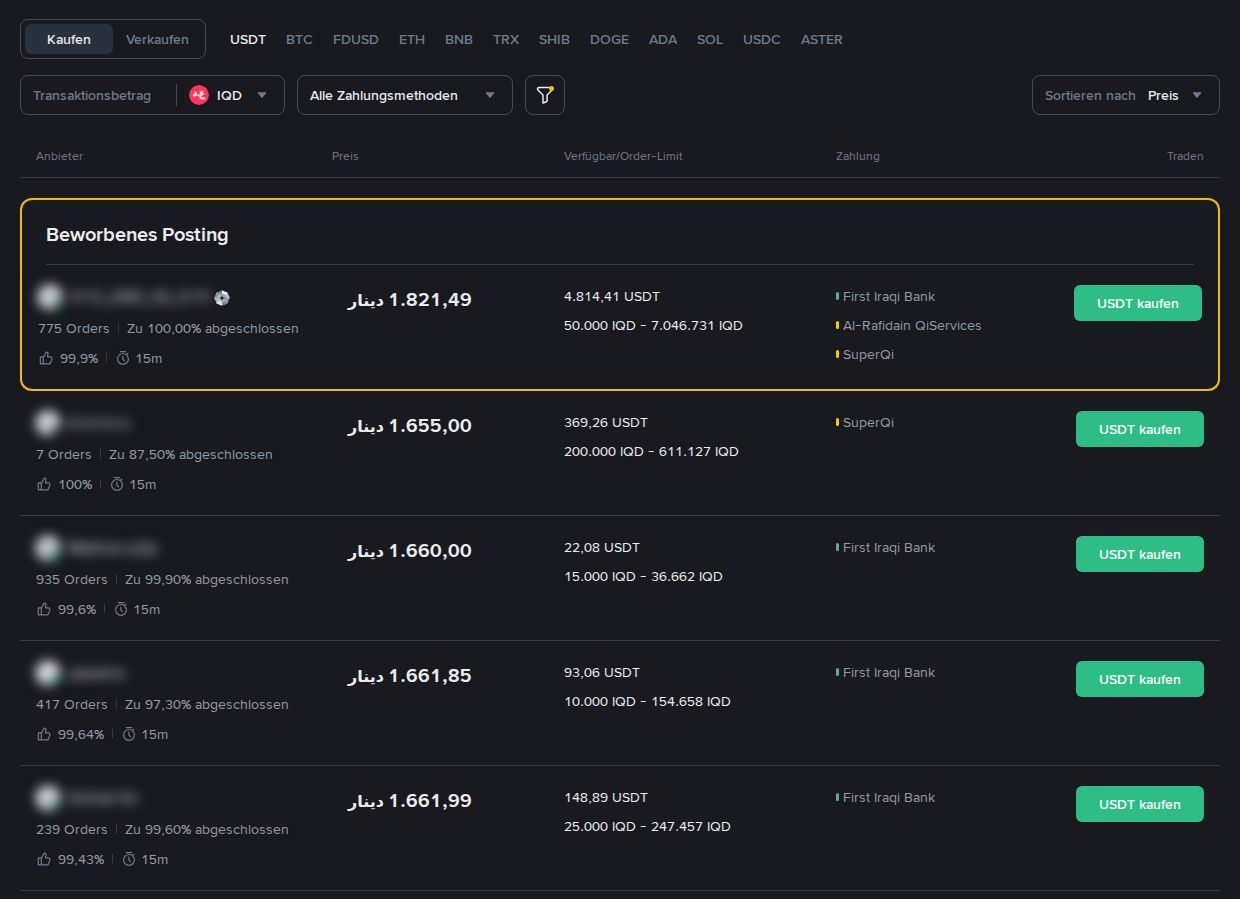
Task: Click 22,08 USDT available amount
Action: coord(602,547)
